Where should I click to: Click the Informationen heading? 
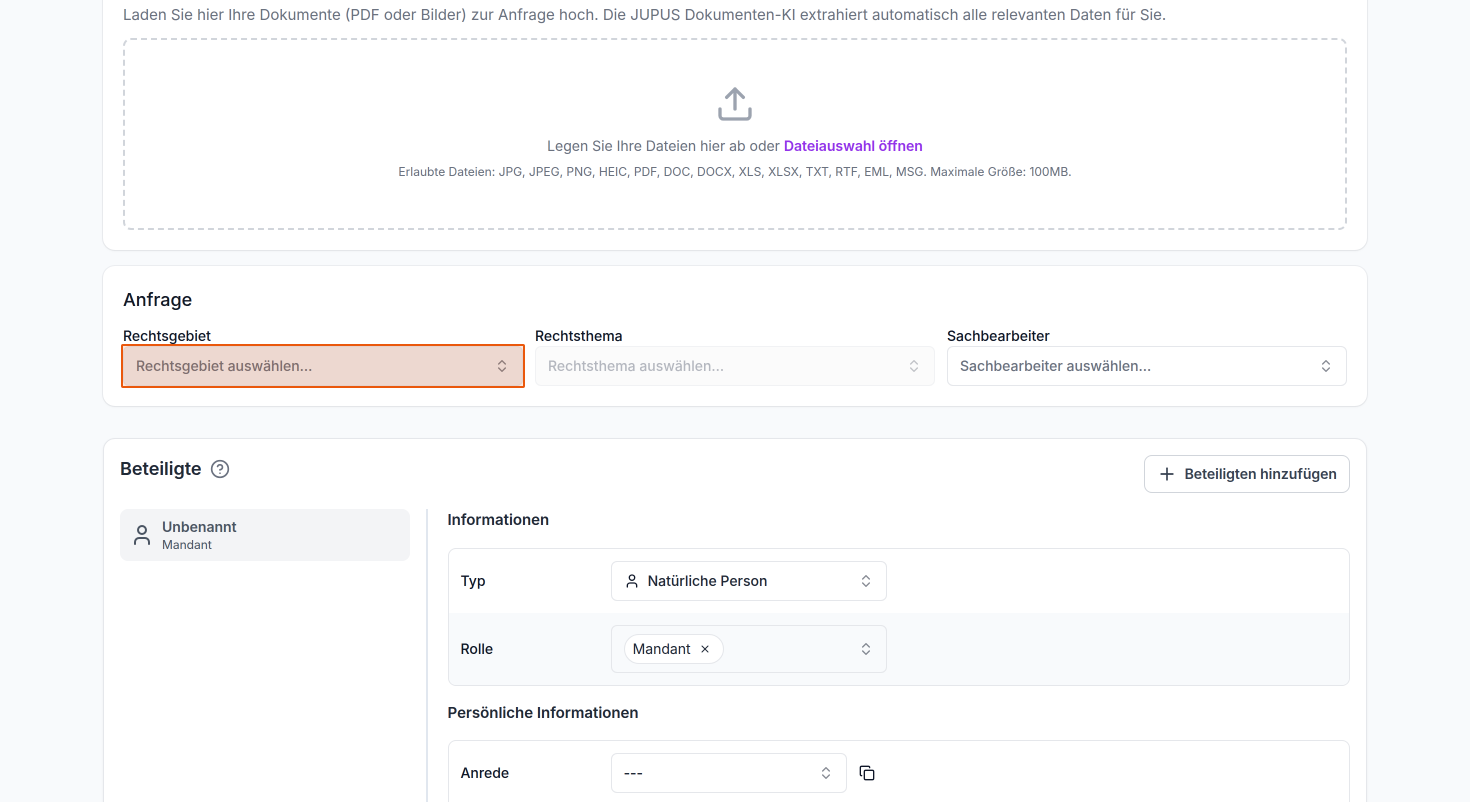pyautogui.click(x=498, y=520)
